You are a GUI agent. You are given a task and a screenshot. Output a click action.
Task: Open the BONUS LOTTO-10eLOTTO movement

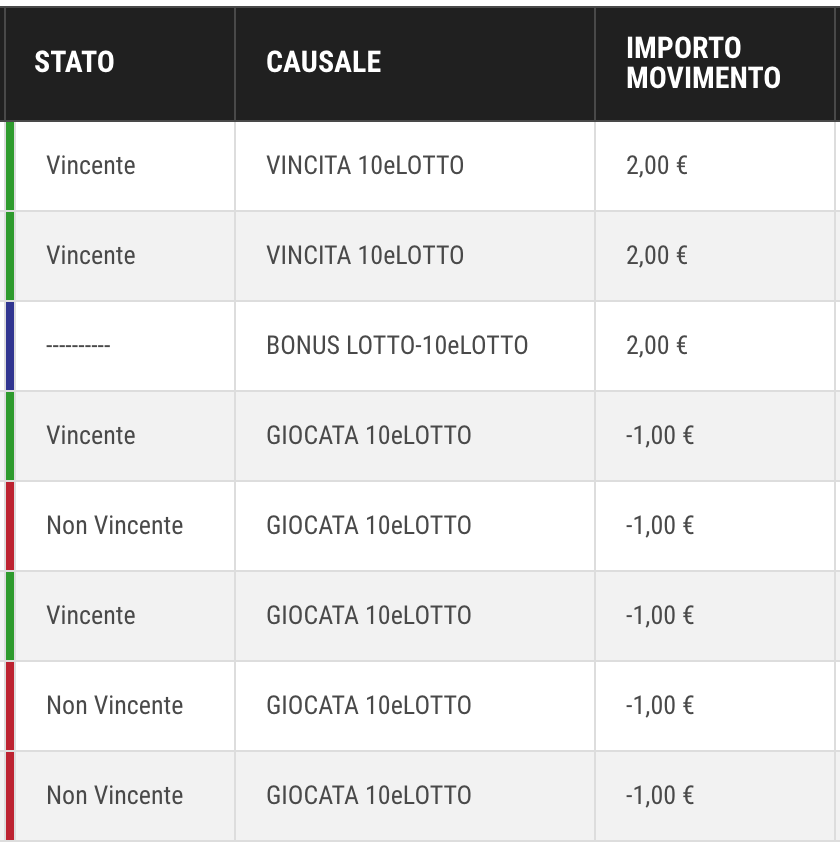click(x=397, y=346)
